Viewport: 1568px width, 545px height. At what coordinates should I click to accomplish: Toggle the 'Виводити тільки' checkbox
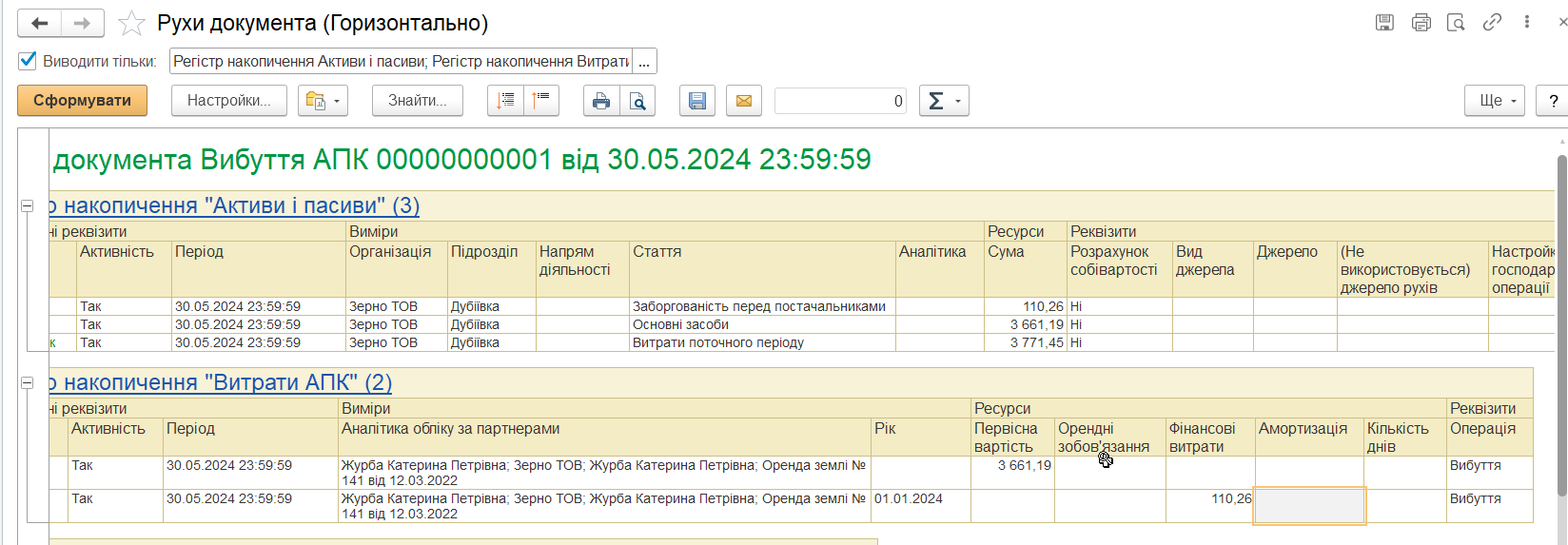click(28, 61)
